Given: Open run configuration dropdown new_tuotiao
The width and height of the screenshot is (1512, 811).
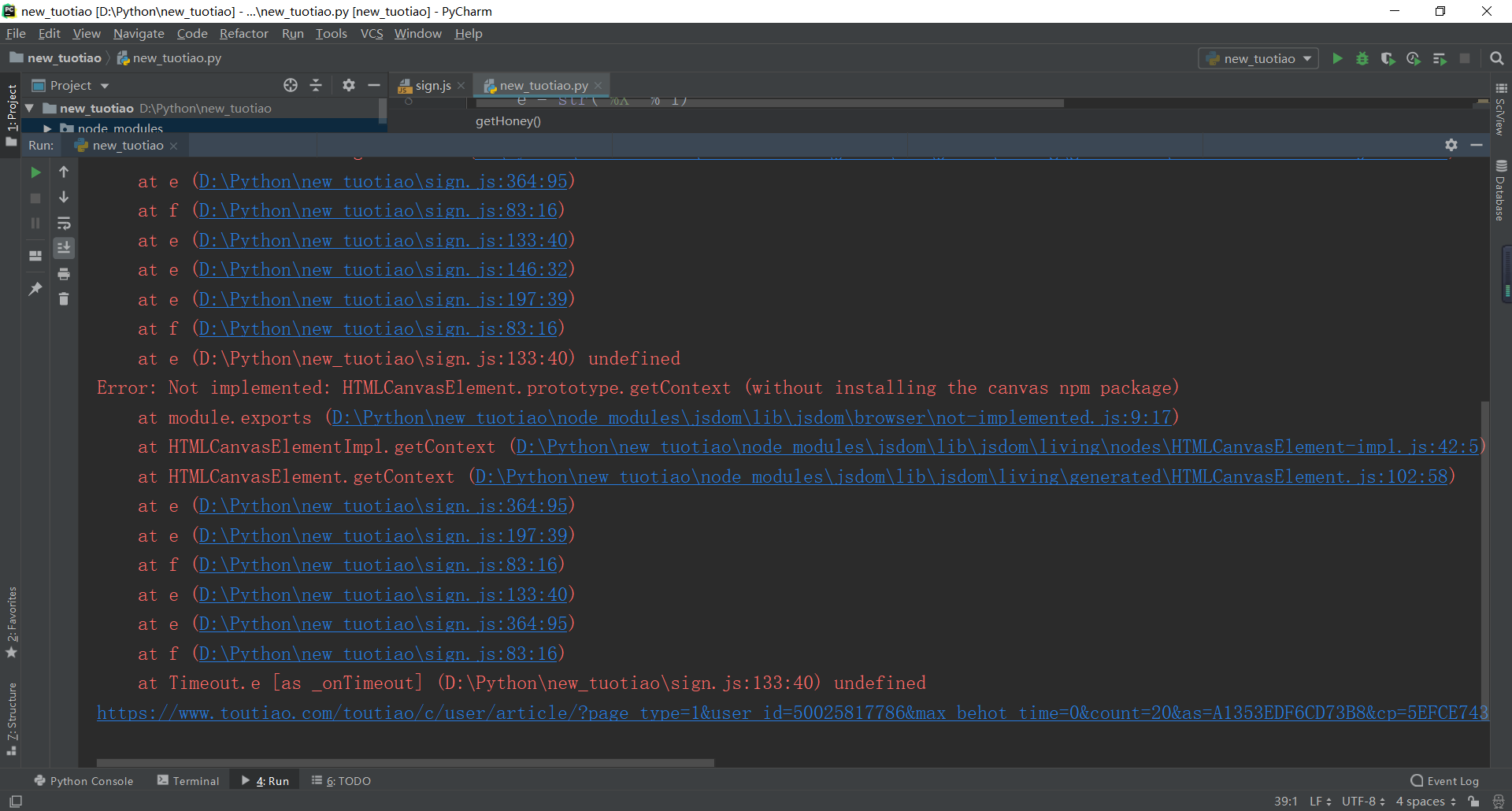Looking at the screenshot, I should [x=1258, y=58].
